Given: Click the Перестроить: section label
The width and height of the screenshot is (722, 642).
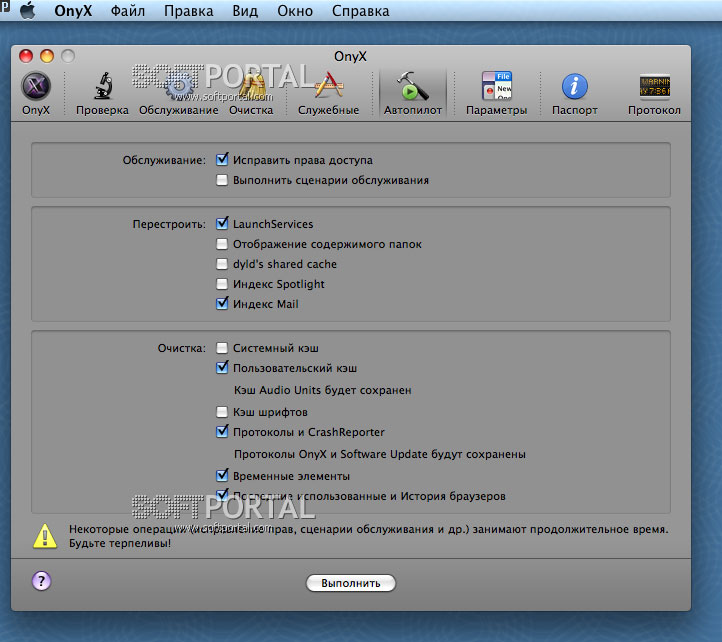Looking at the screenshot, I should click(x=169, y=224).
